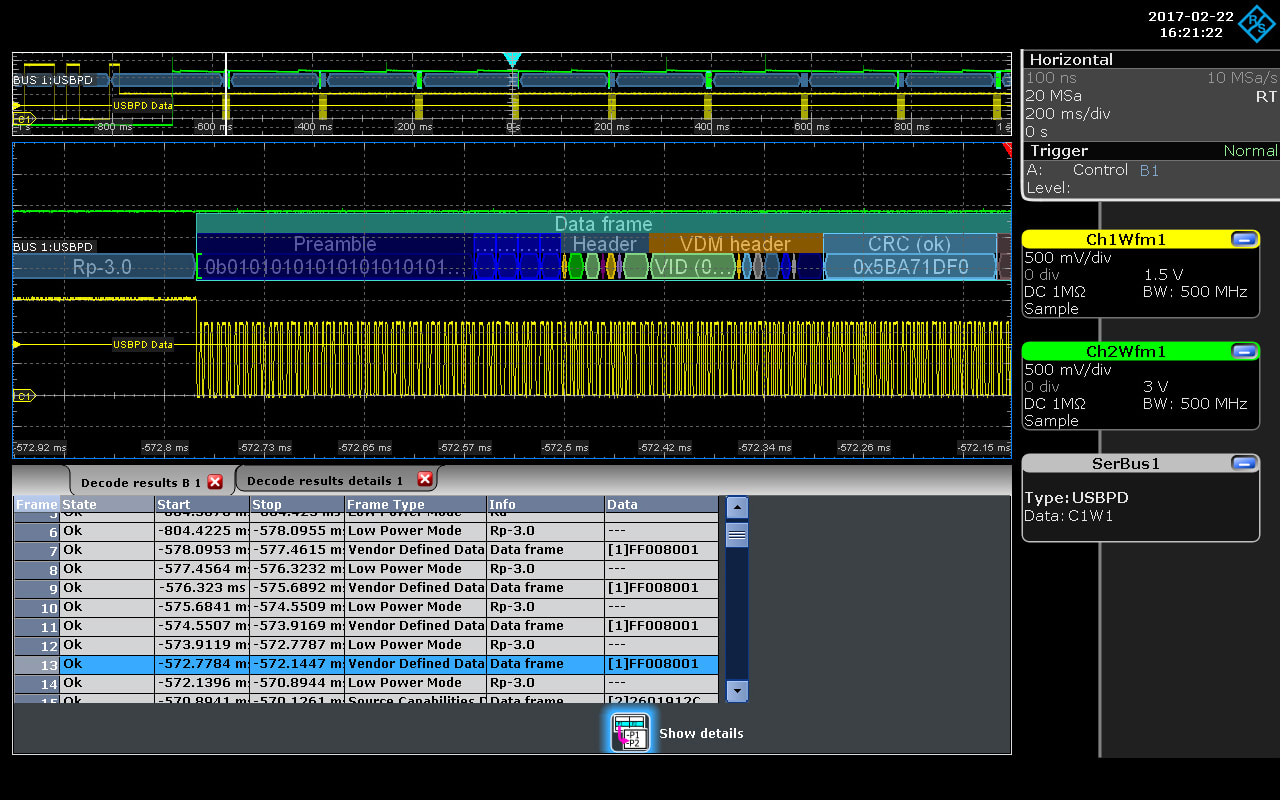Close the Decode results details 1 tab
The image size is (1281, 800).
pyautogui.click(x=424, y=480)
